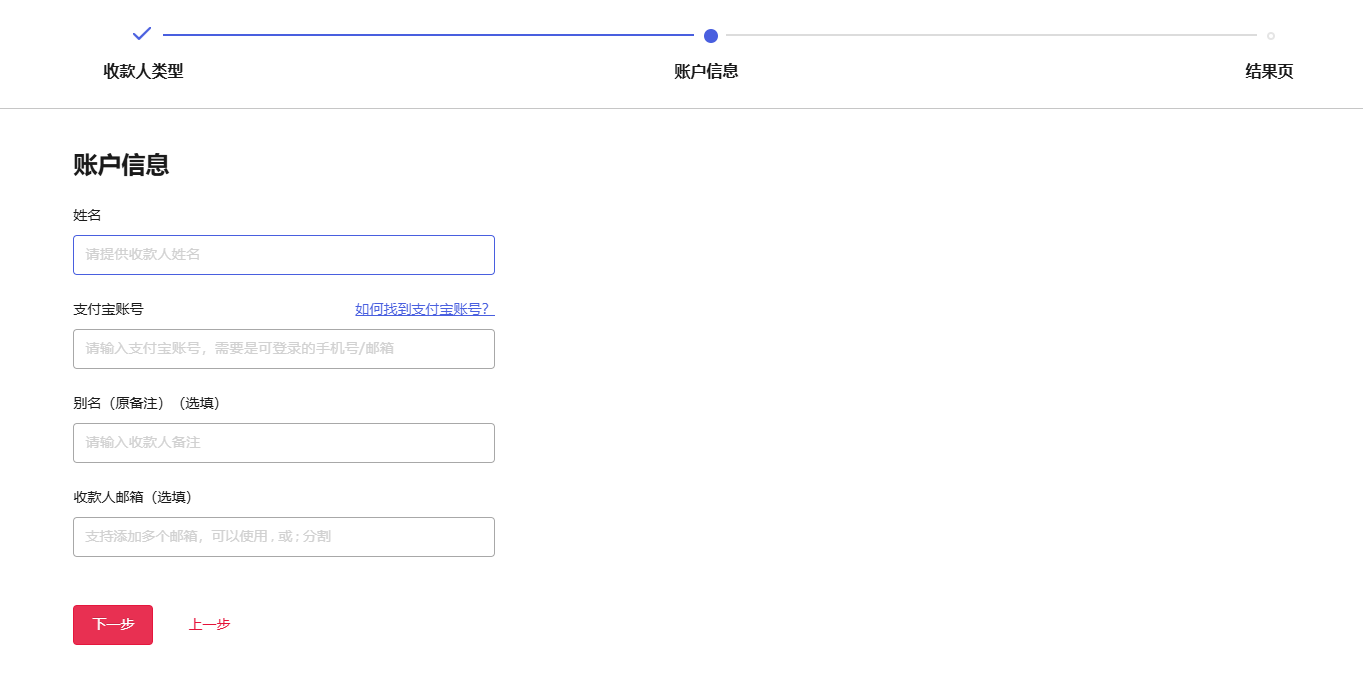This screenshot has width=1363, height=688.
Task: Open the 如何找到支付宝账号 help link
Action: click(424, 309)
